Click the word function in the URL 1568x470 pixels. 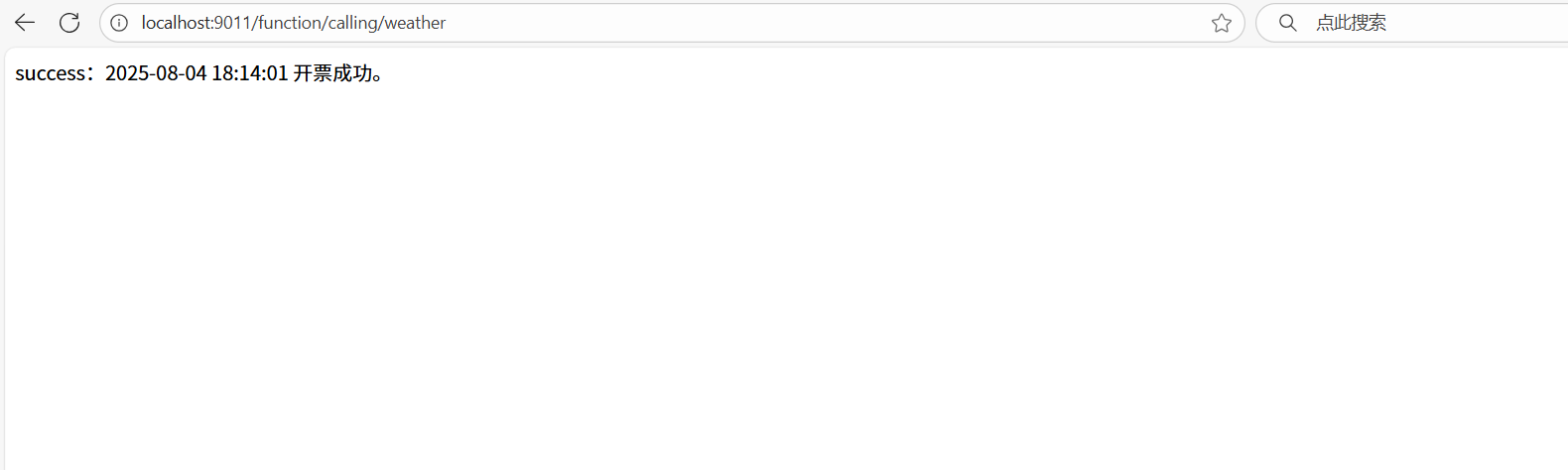[290, 23]
